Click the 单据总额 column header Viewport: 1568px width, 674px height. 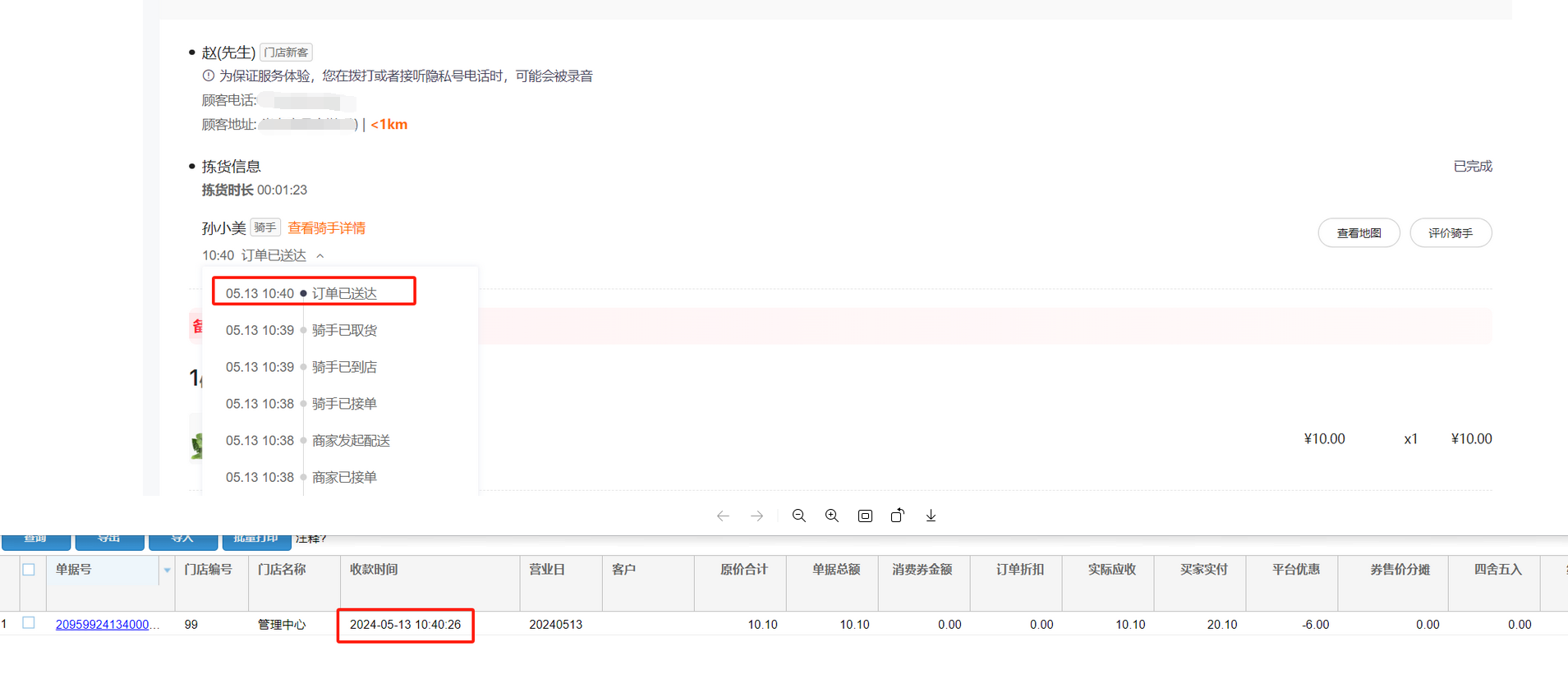[836, 570]
